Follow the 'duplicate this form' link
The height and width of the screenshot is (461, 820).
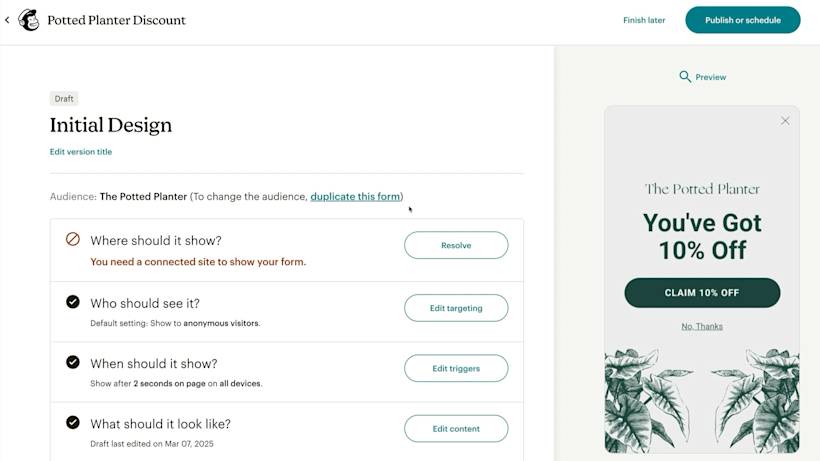(355, 197)
